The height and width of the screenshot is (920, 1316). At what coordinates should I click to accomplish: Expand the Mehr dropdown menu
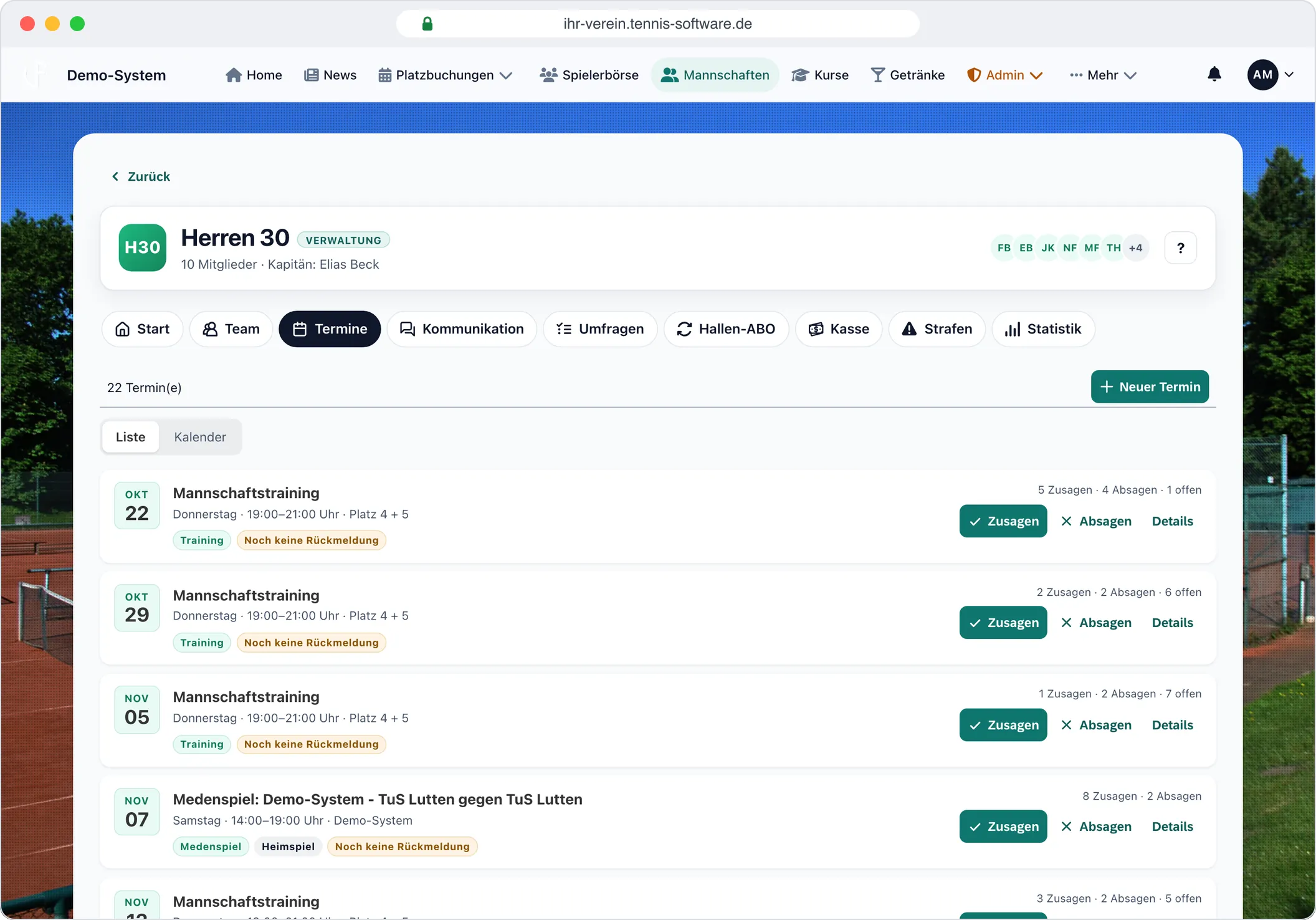1103,75
